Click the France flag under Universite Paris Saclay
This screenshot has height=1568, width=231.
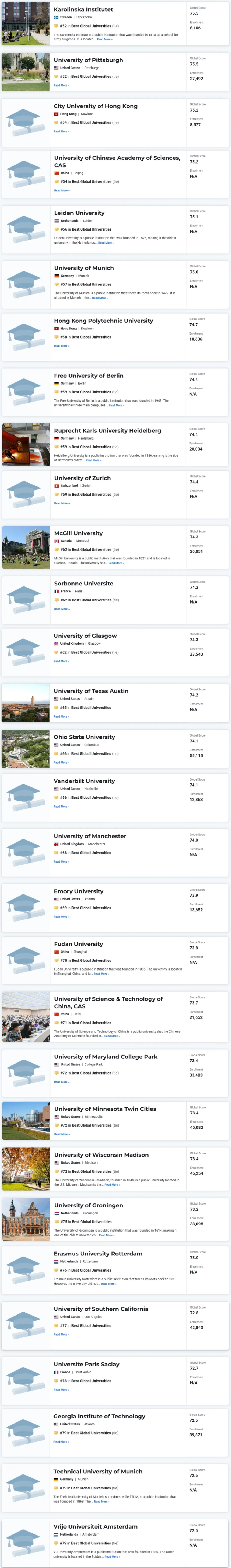tap(57, 1372)
